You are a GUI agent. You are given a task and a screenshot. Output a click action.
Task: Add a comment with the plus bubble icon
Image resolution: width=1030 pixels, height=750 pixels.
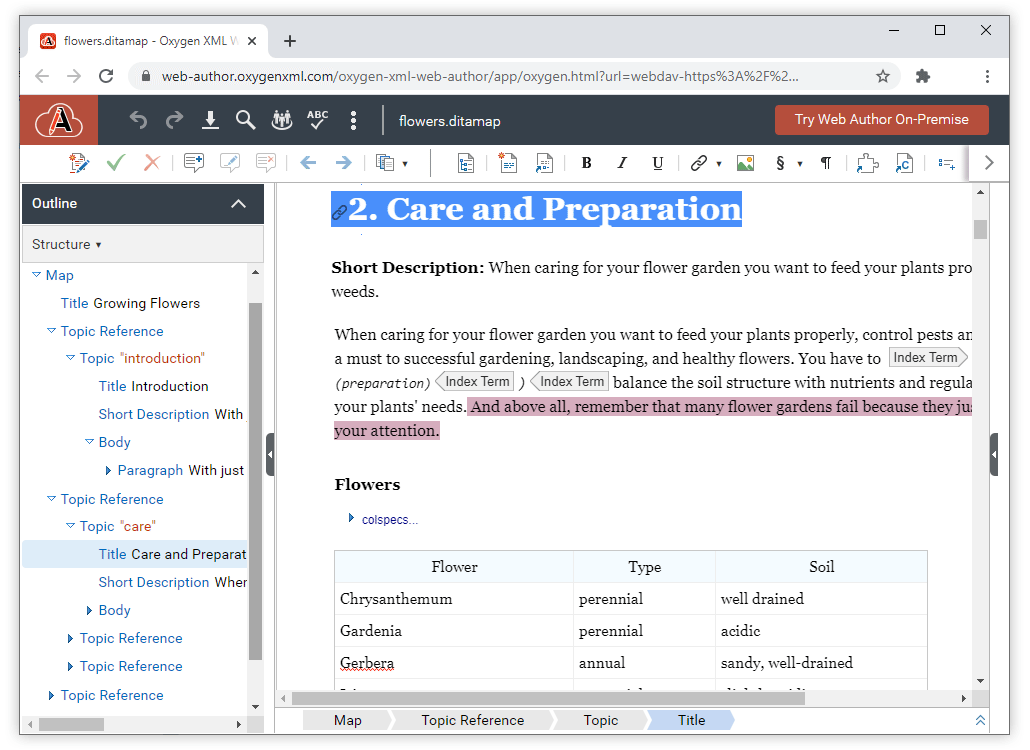[194, 163]
